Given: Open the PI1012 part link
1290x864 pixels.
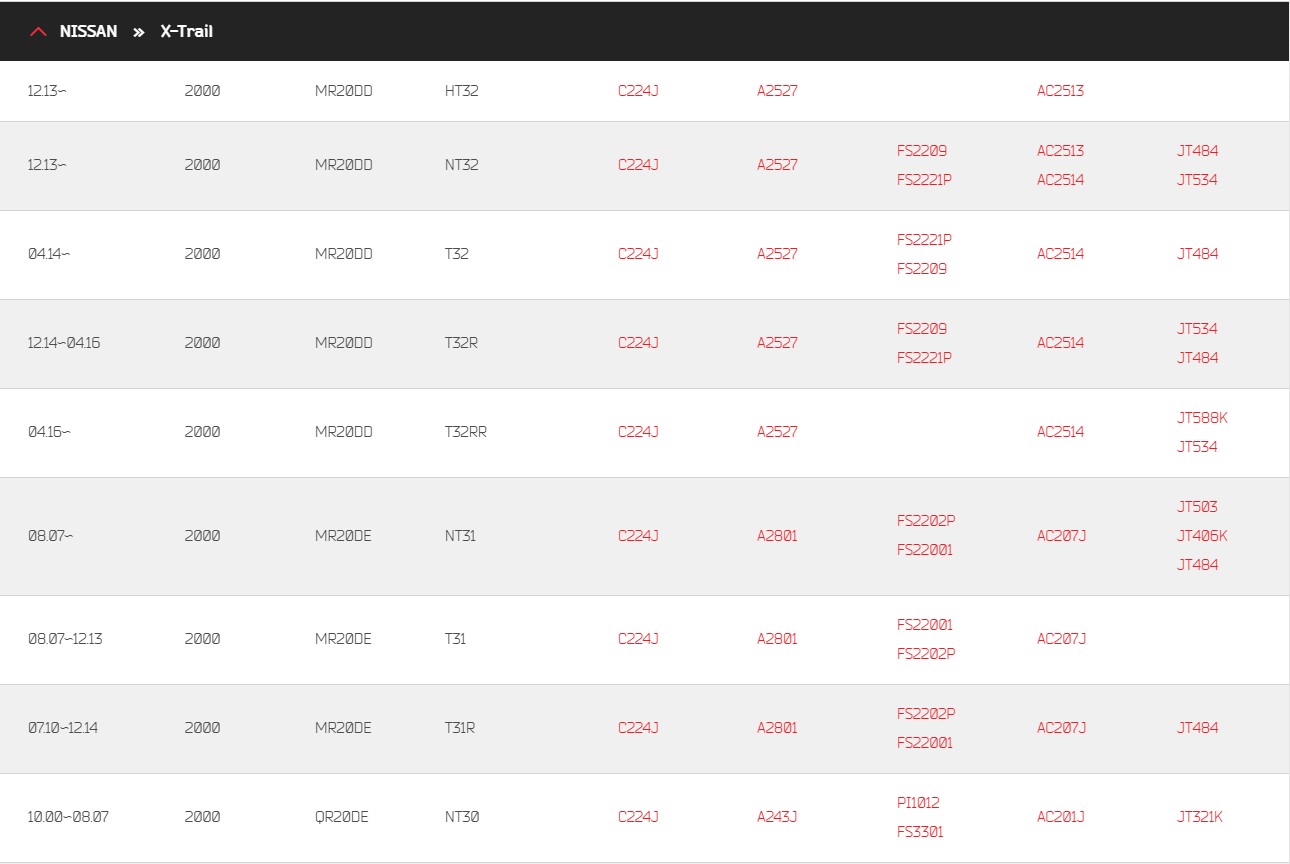Looking at the screenshot, I should (x=918, y=803).
